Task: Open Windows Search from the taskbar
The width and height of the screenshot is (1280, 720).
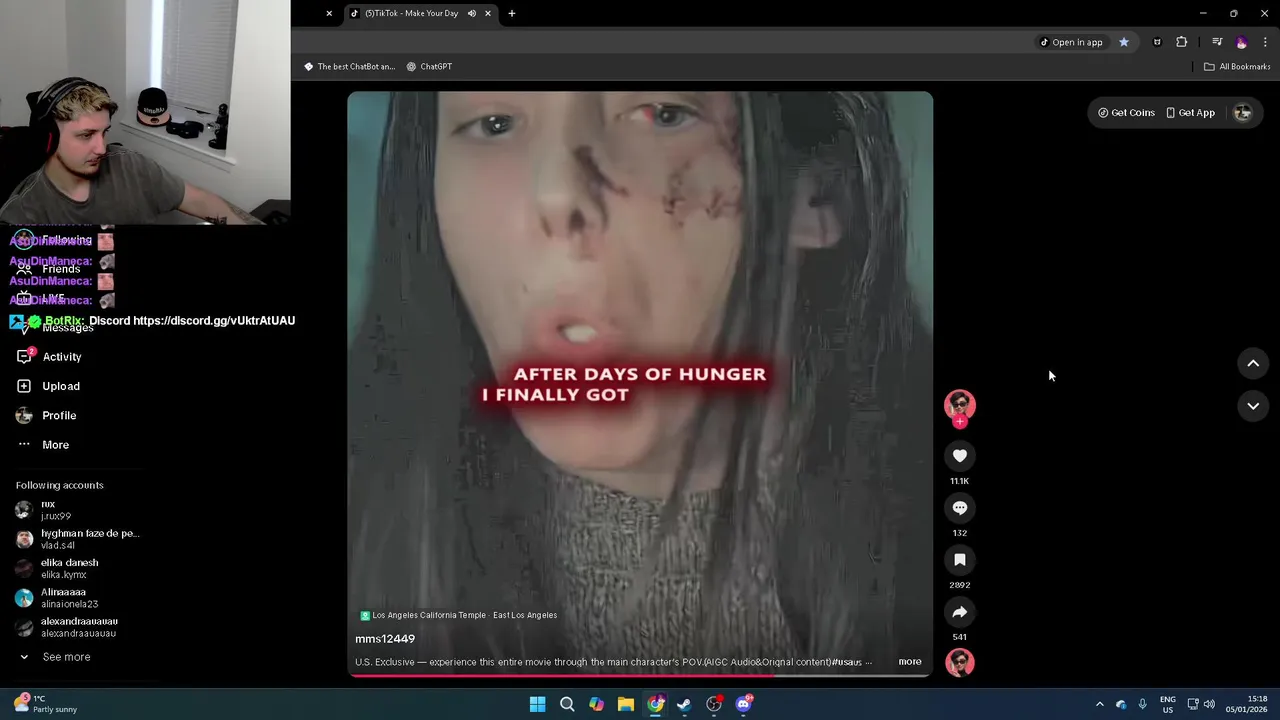Action: click(x=567, y=704)
